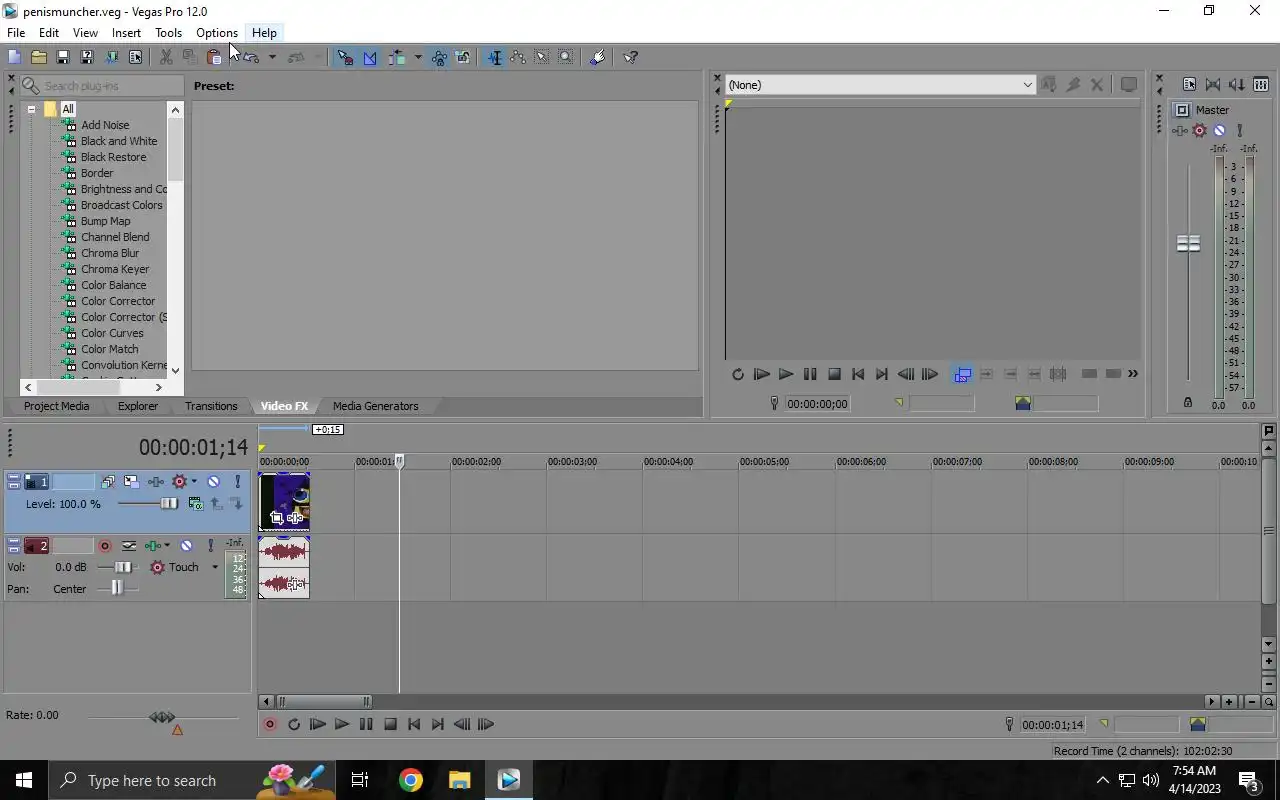Click the Render As toolbar icon

(111, 57)
